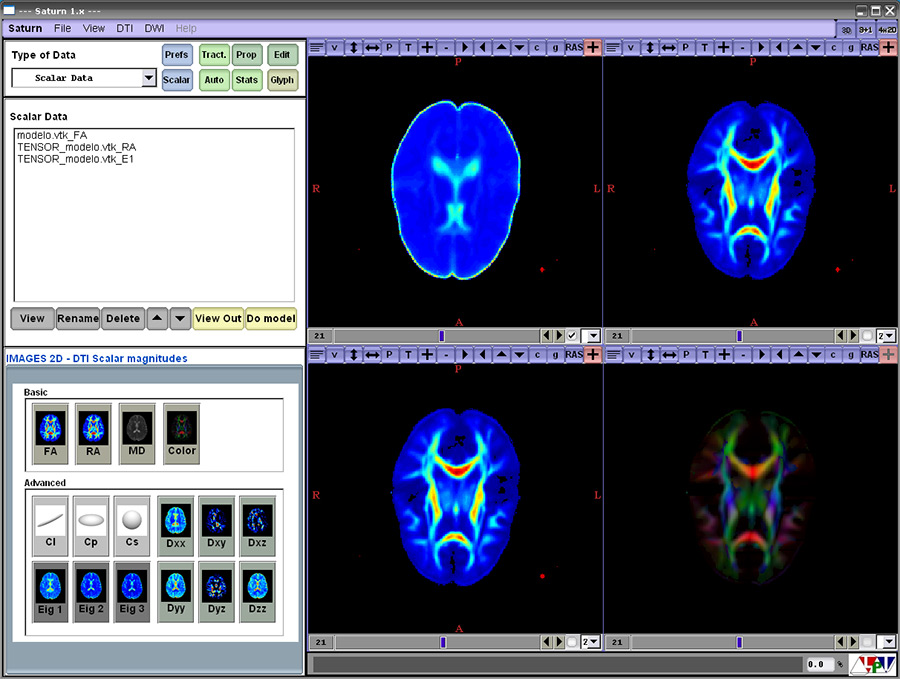Zoom in with the black plus in upper-left viewer
Viewport: 900px width, 679px height.
pos(427,48)
